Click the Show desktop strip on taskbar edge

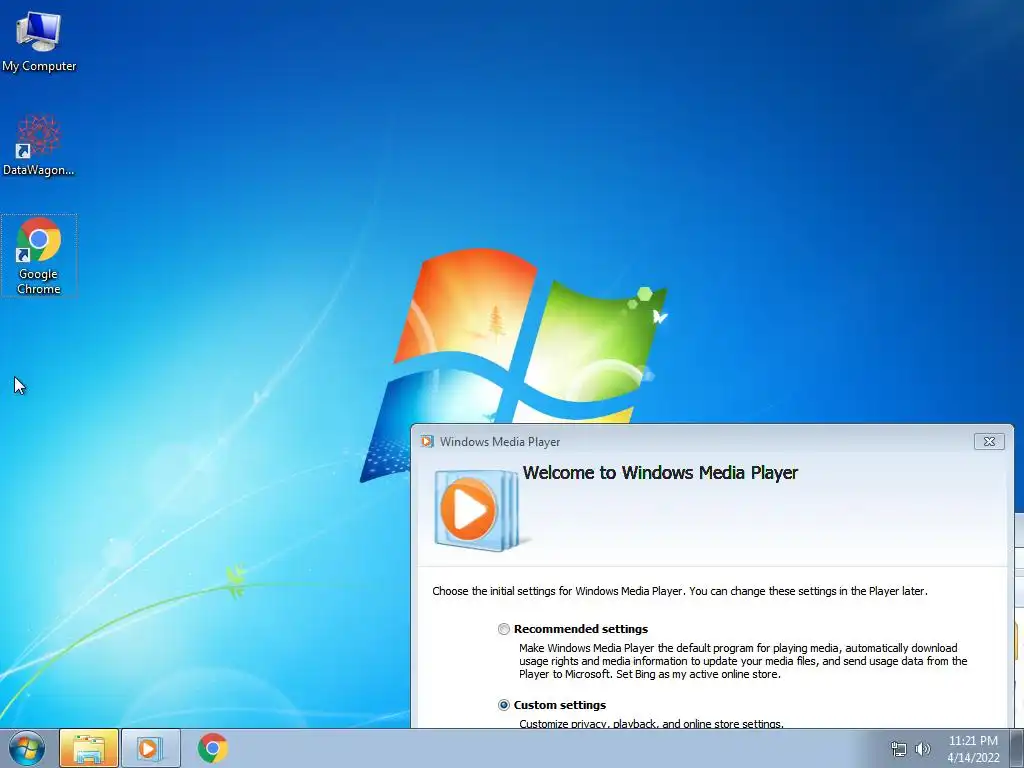[1017, 748]
